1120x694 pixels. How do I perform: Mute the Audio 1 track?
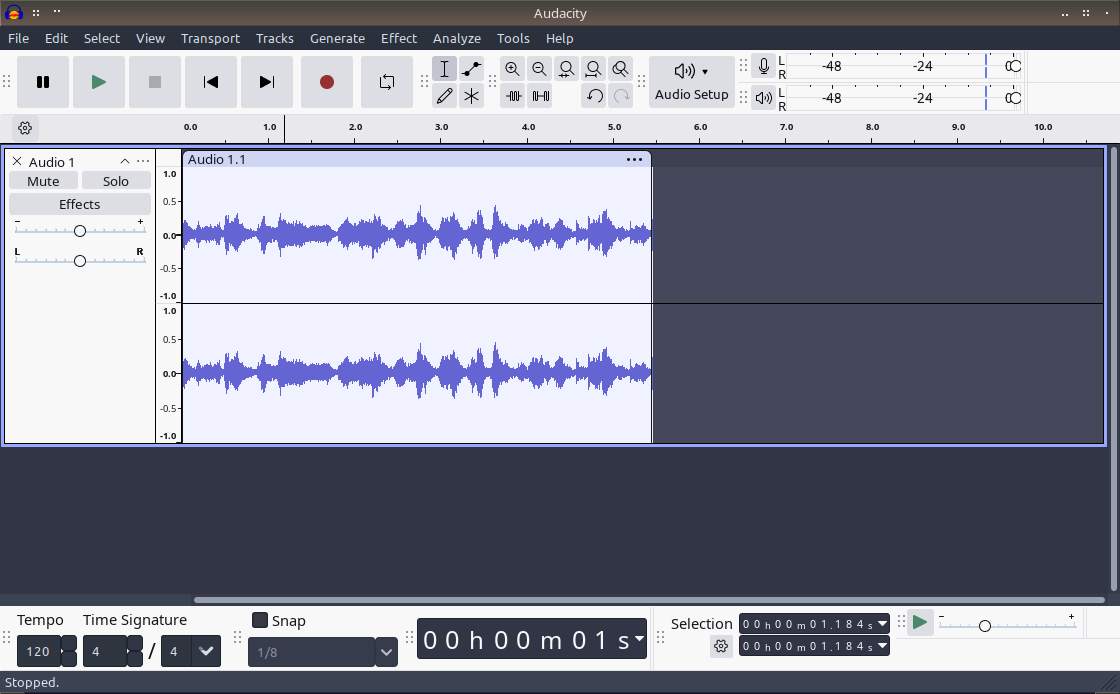coord(43,181)
